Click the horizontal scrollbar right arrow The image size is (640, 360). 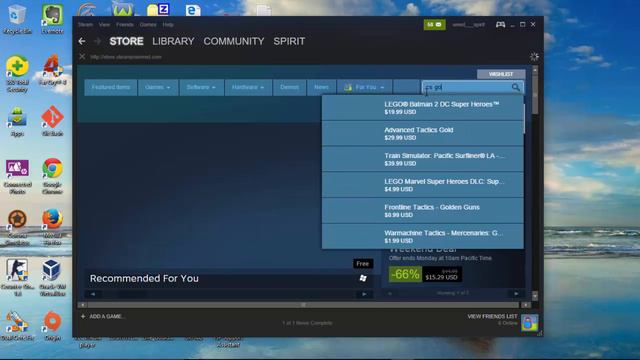526,305
